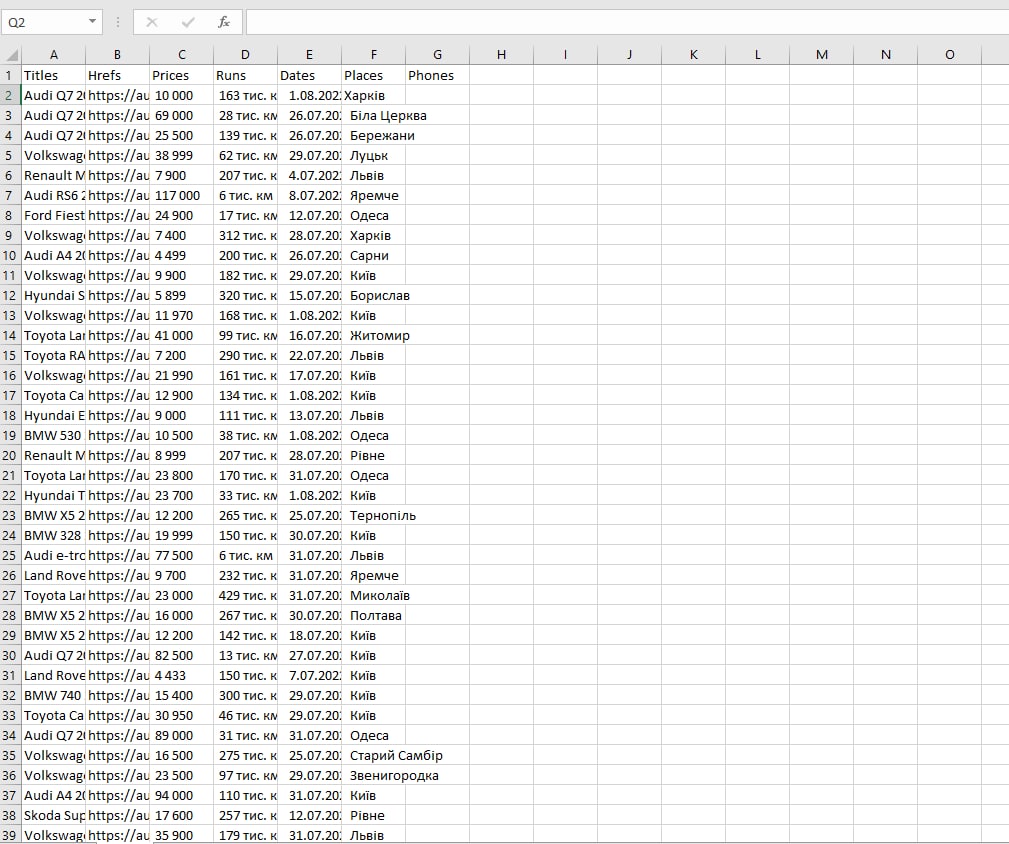Select the date cell 4.07.202 in row 6

[310, 175]
